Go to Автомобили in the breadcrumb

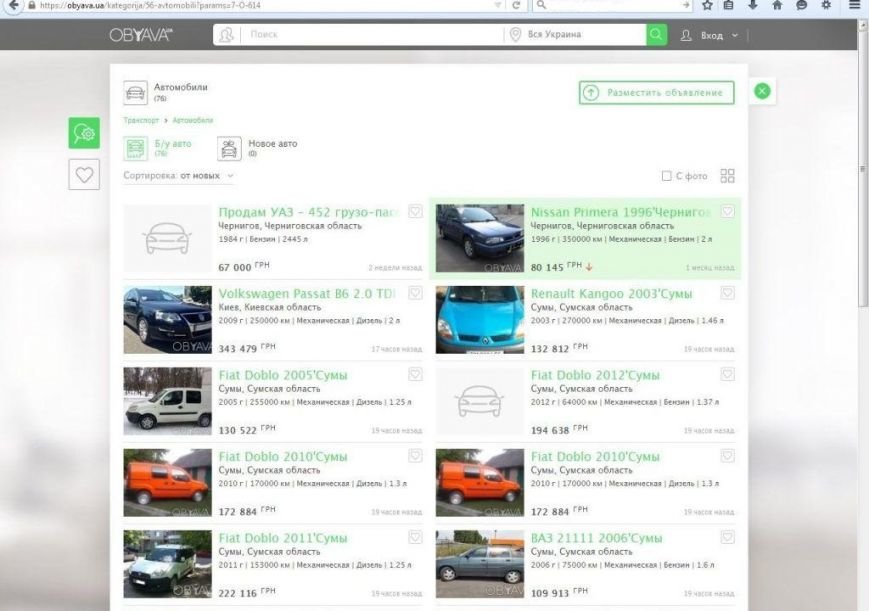click(x=192, y=120)
